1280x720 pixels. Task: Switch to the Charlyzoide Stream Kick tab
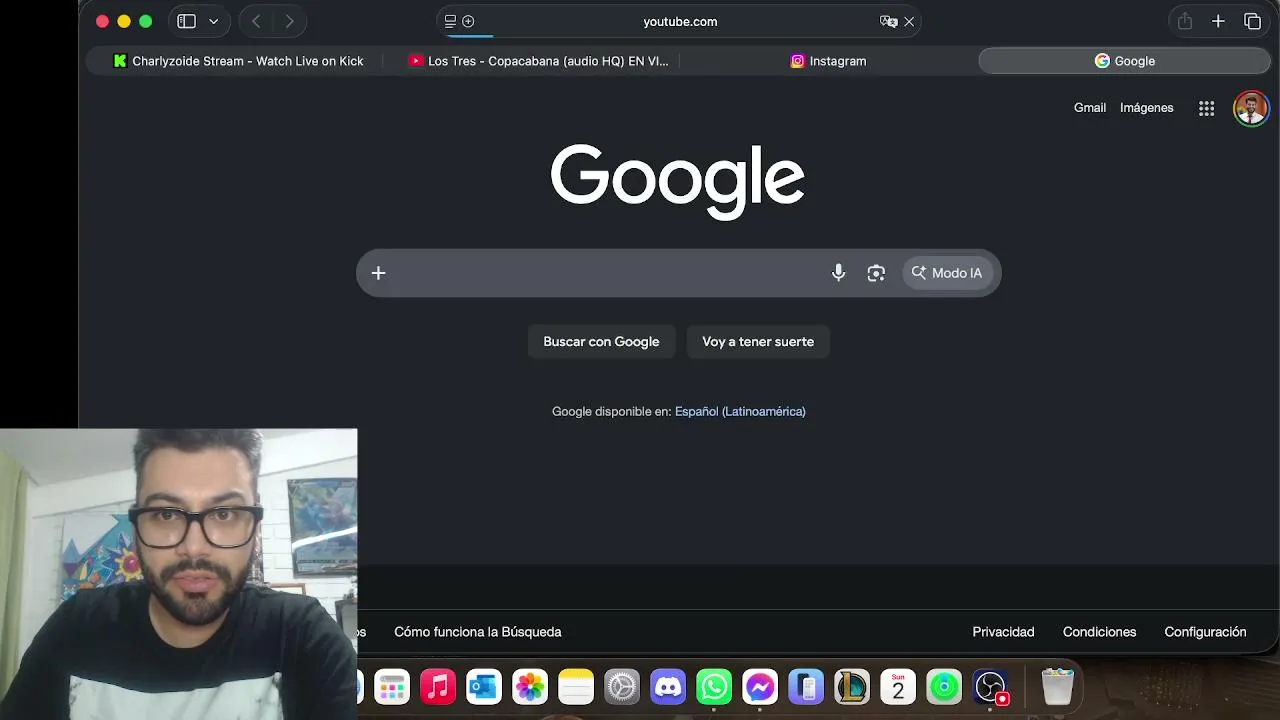238,61
